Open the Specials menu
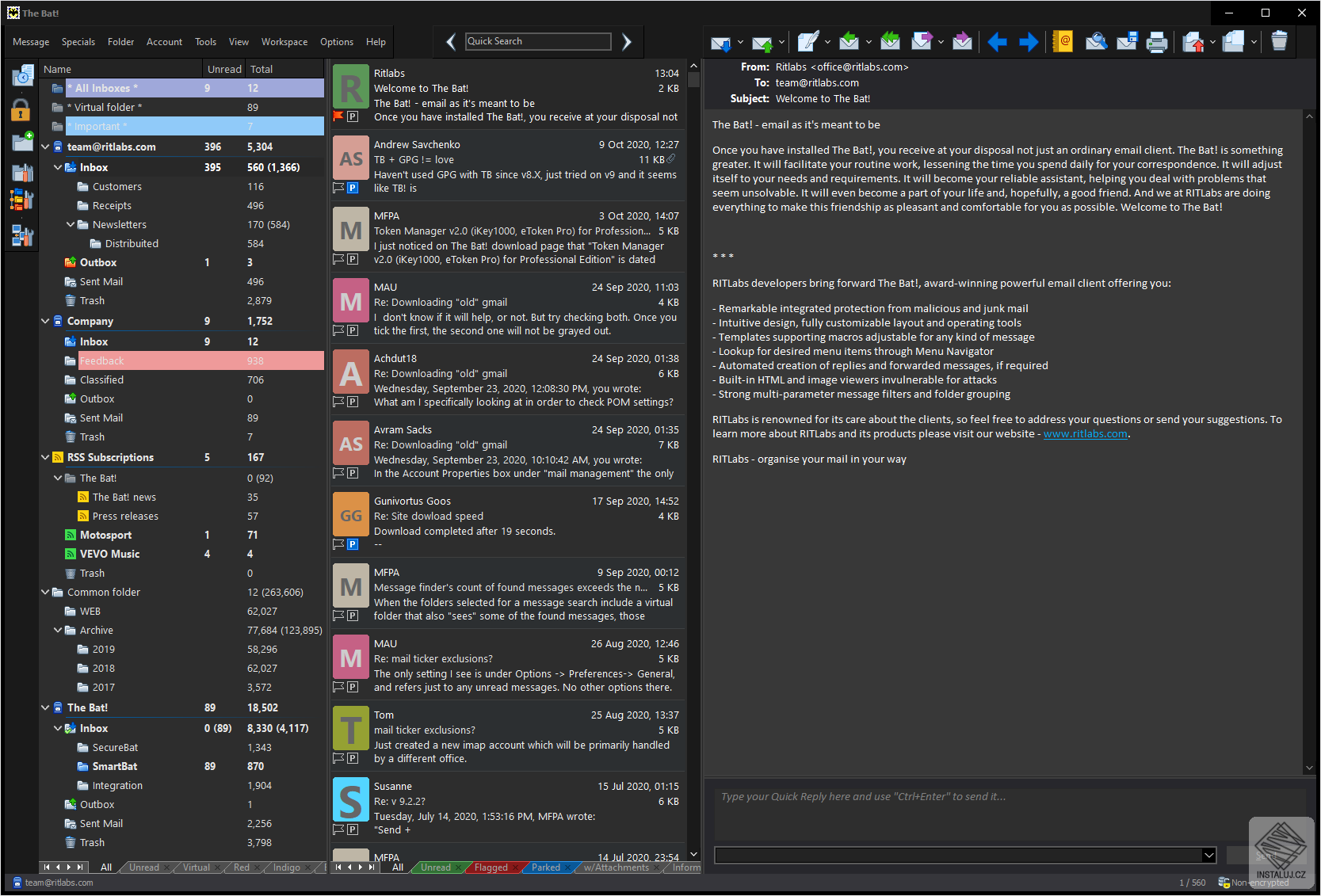Viewport: 1321px width, 896px height. pos(78,42)
